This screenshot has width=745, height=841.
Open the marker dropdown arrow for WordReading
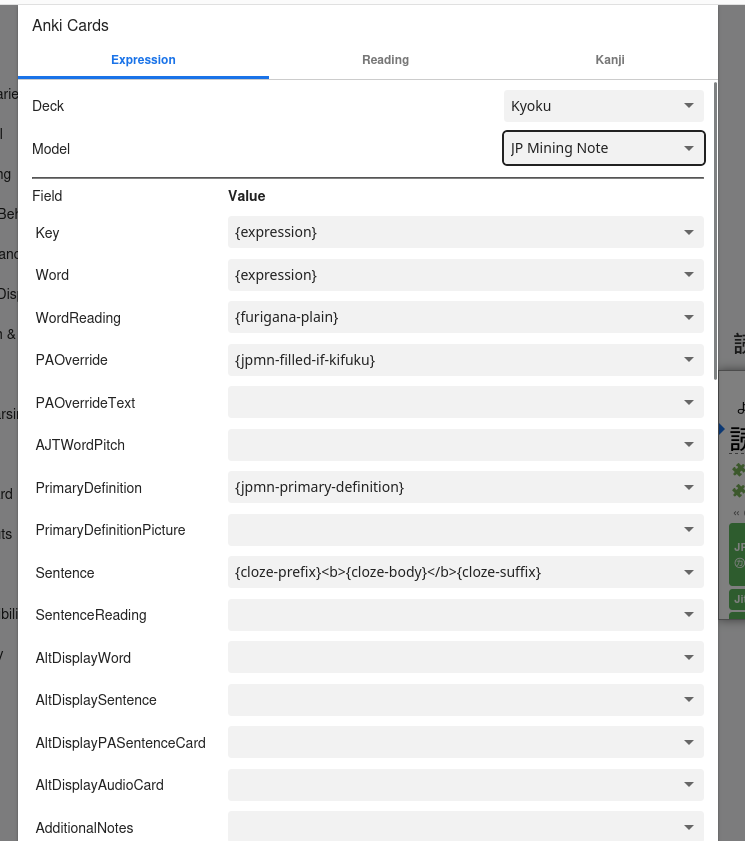click(689, 318)
